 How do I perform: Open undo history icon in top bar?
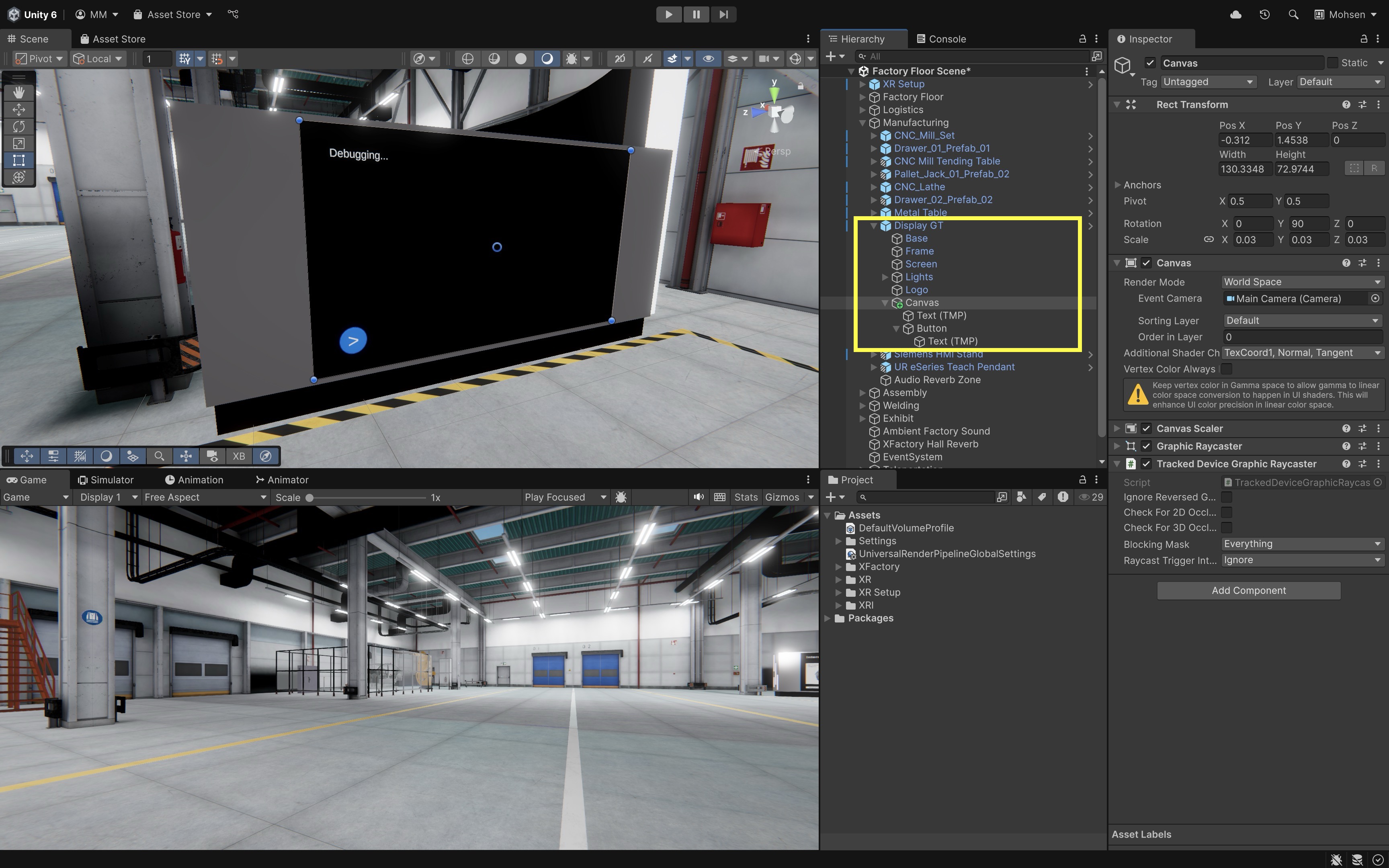click(1264, 14)
